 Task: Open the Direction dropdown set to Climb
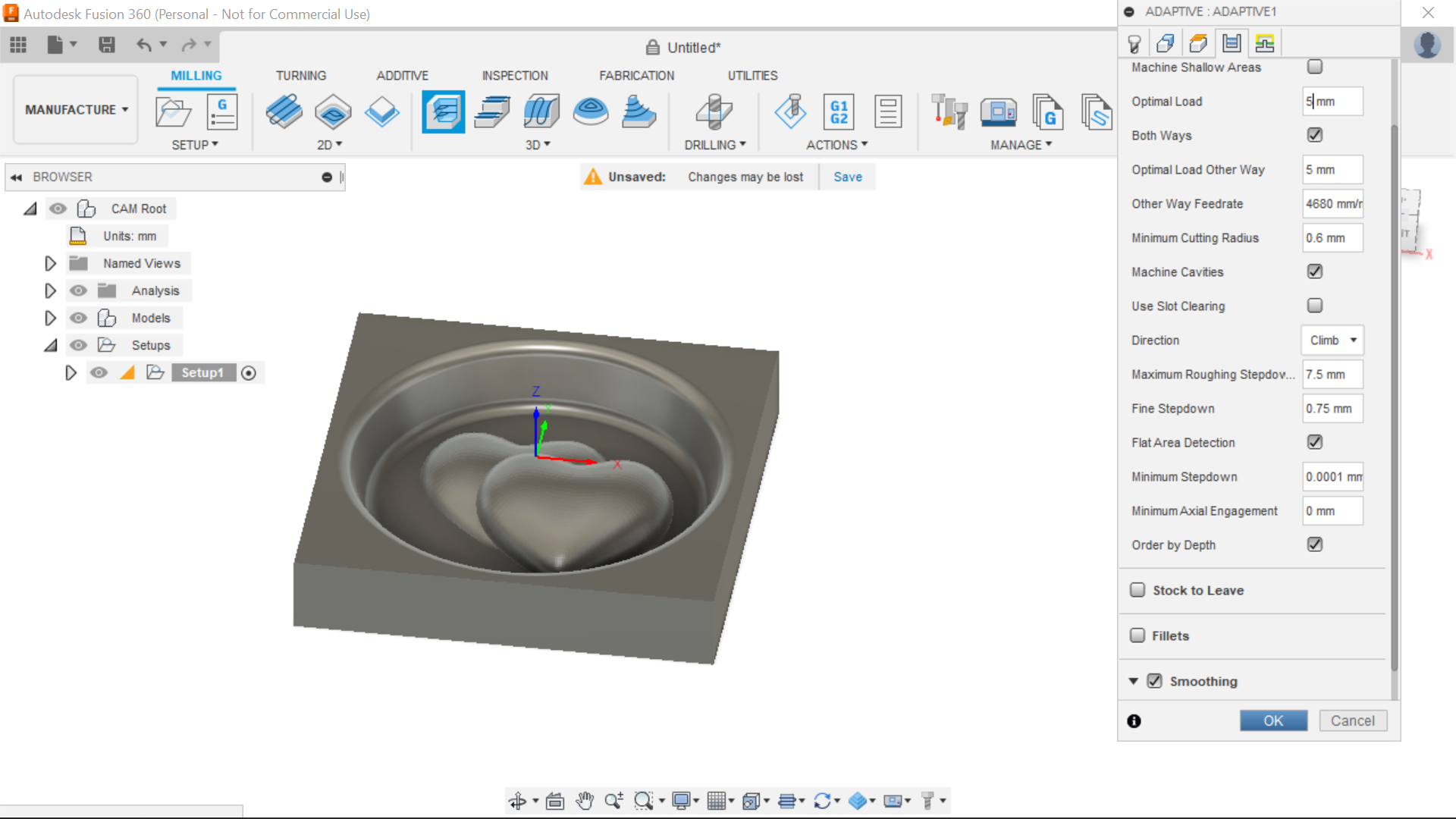(x=1332, y=340)
